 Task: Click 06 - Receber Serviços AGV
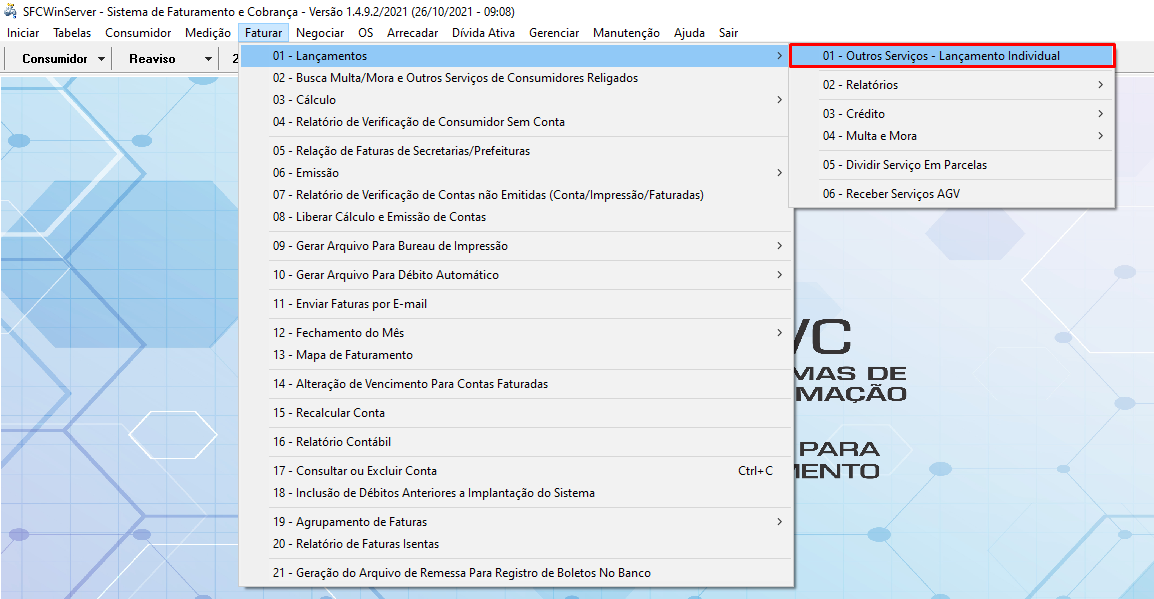point(891,194)
